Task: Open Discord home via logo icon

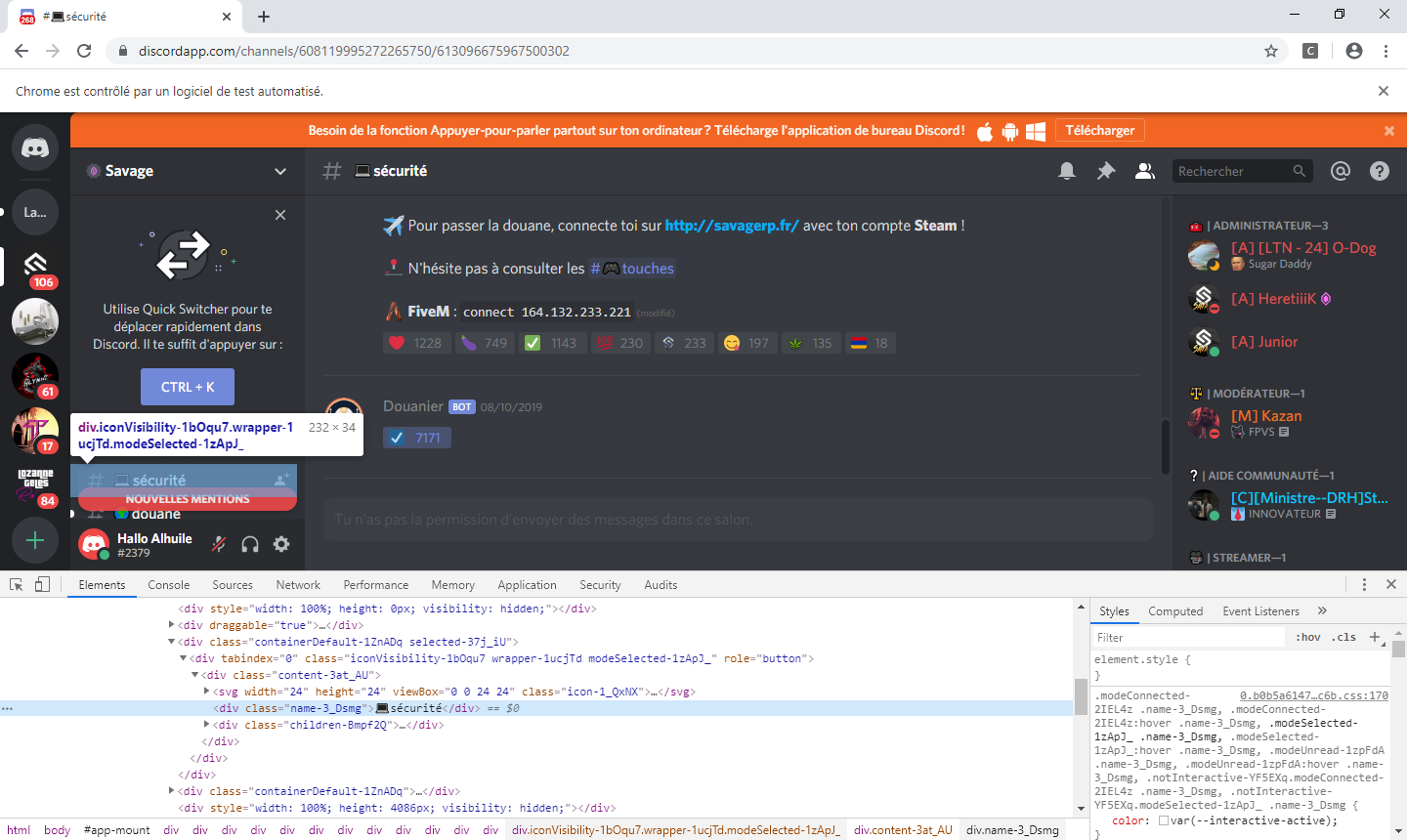Action: 35,147
